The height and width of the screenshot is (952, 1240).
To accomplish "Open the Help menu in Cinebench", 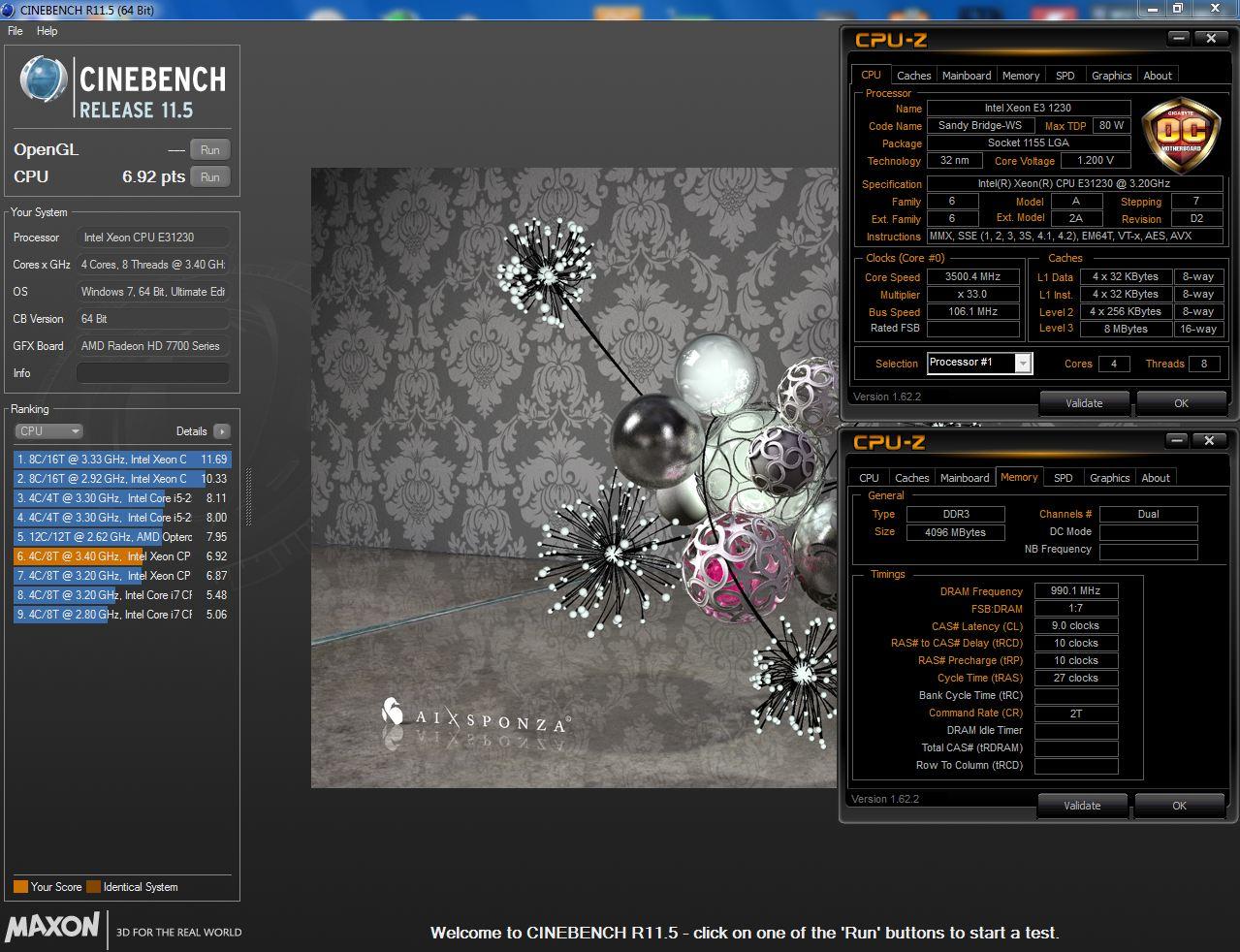I will (47, 31).
